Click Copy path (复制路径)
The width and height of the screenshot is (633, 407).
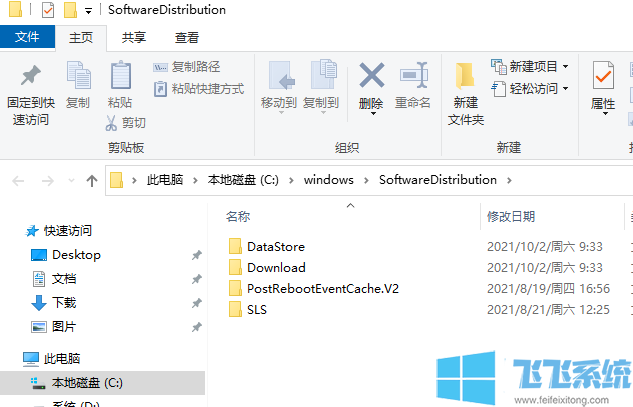[187, 67]
